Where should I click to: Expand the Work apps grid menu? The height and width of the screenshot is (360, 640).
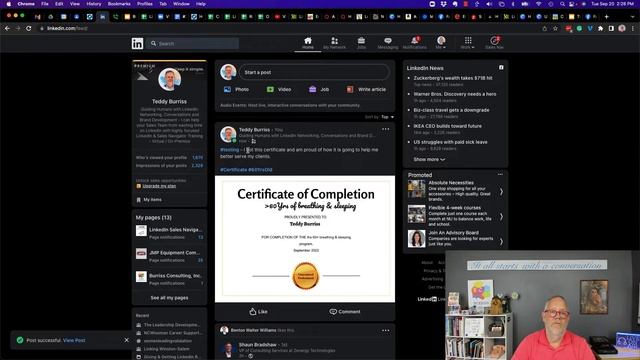tap(468, 43)
